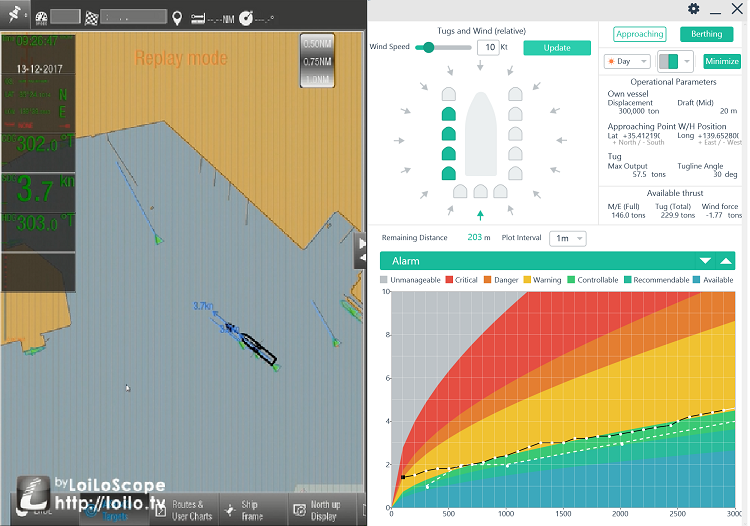Enable the middle starboard-side tug

[x=515, y=134]
